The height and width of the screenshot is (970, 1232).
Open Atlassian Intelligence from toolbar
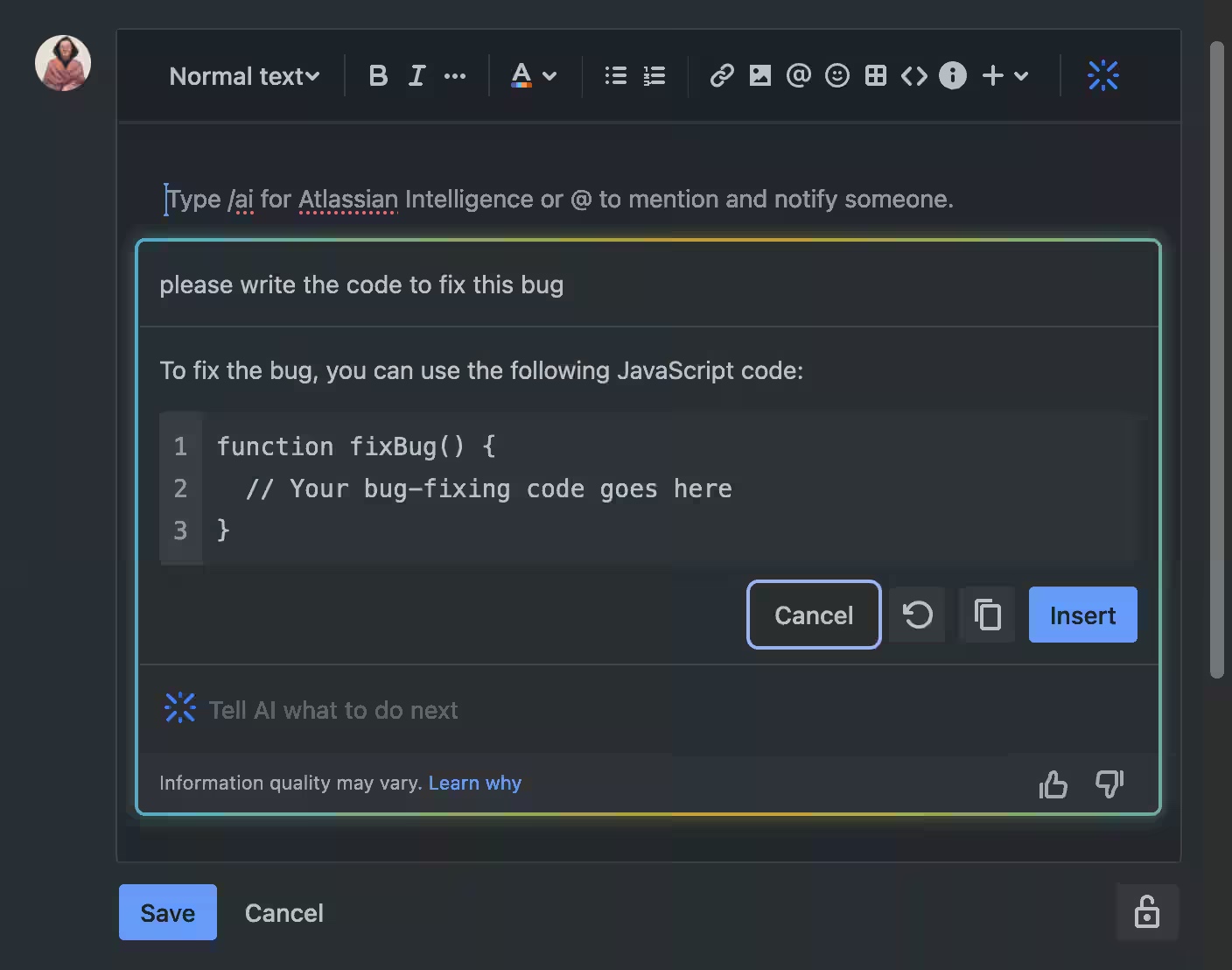tap(1103, 76)
